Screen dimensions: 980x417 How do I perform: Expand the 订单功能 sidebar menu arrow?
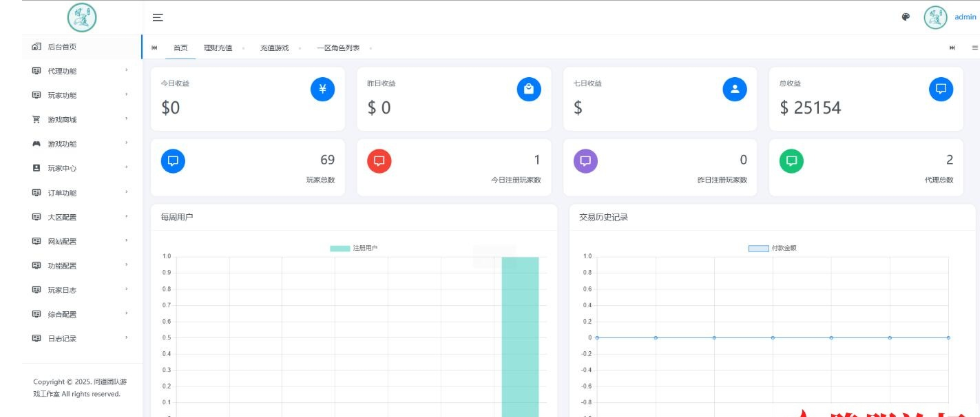point(127,192)
